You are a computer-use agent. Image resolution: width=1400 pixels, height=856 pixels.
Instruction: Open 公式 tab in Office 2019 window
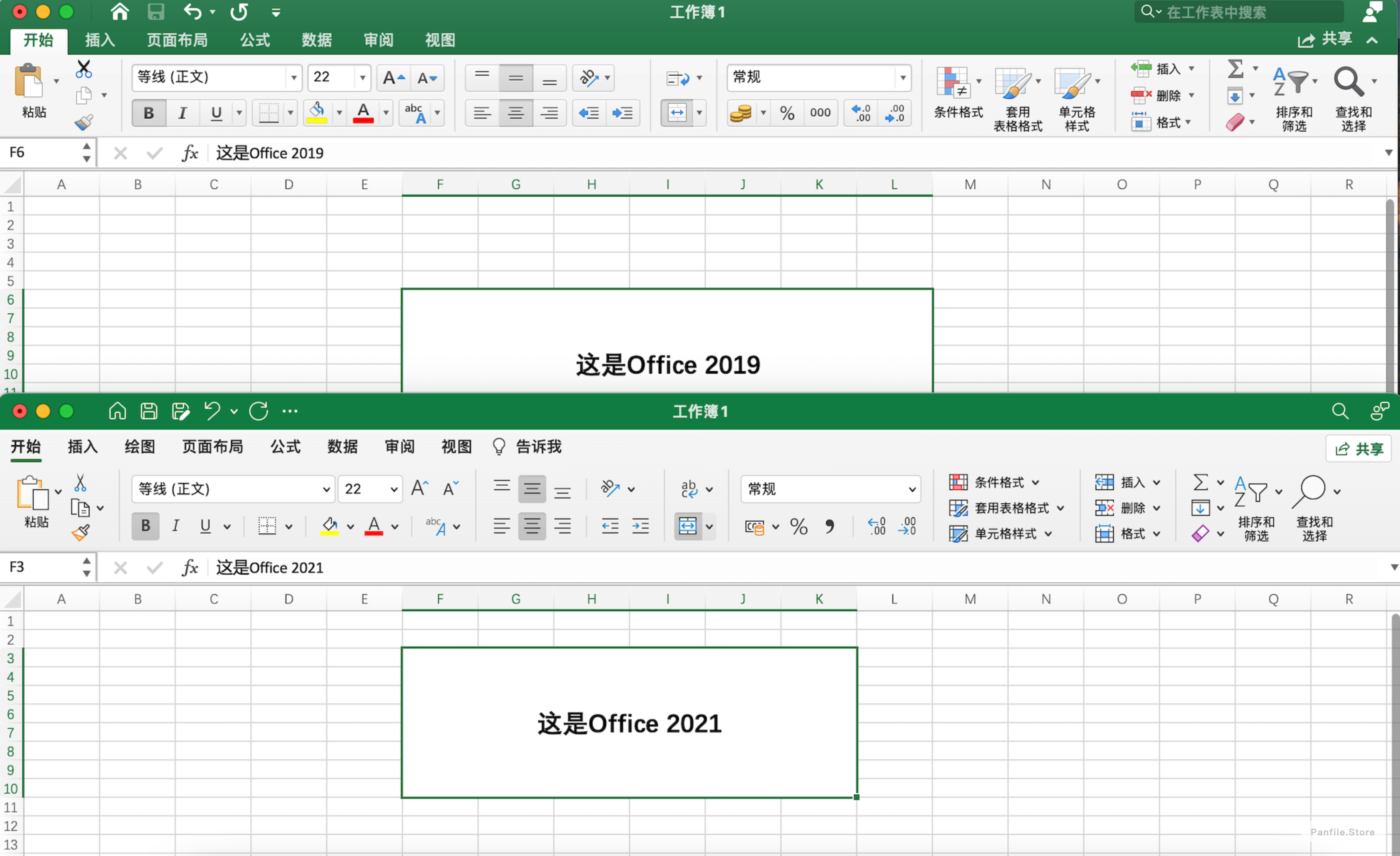click(x=254, y=40)
